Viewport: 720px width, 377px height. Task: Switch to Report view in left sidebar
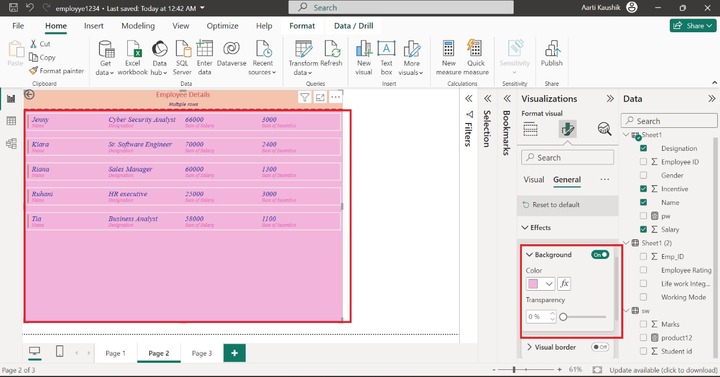pos(11,98)
